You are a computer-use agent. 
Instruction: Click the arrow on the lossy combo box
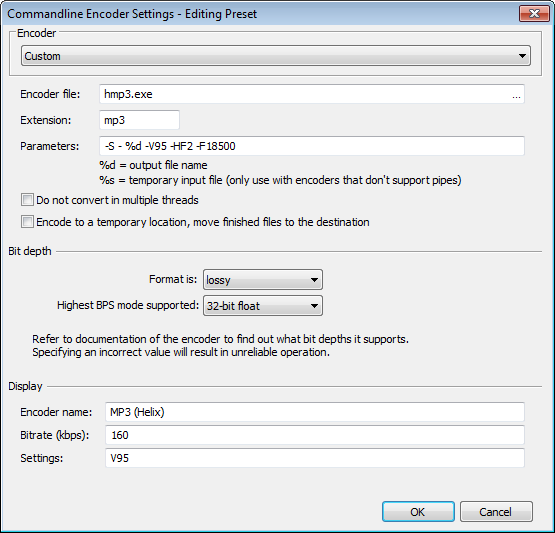[314, 280]
